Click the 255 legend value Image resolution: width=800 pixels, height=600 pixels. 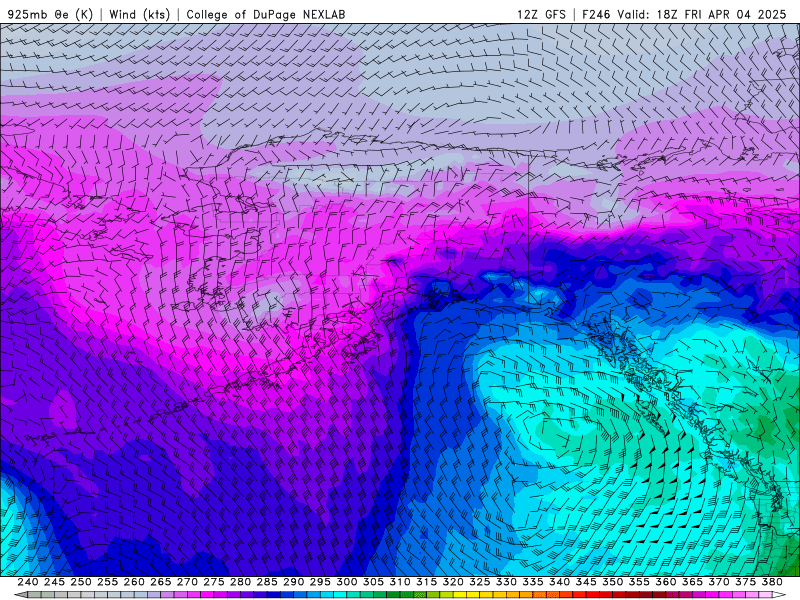click(107, 582)
